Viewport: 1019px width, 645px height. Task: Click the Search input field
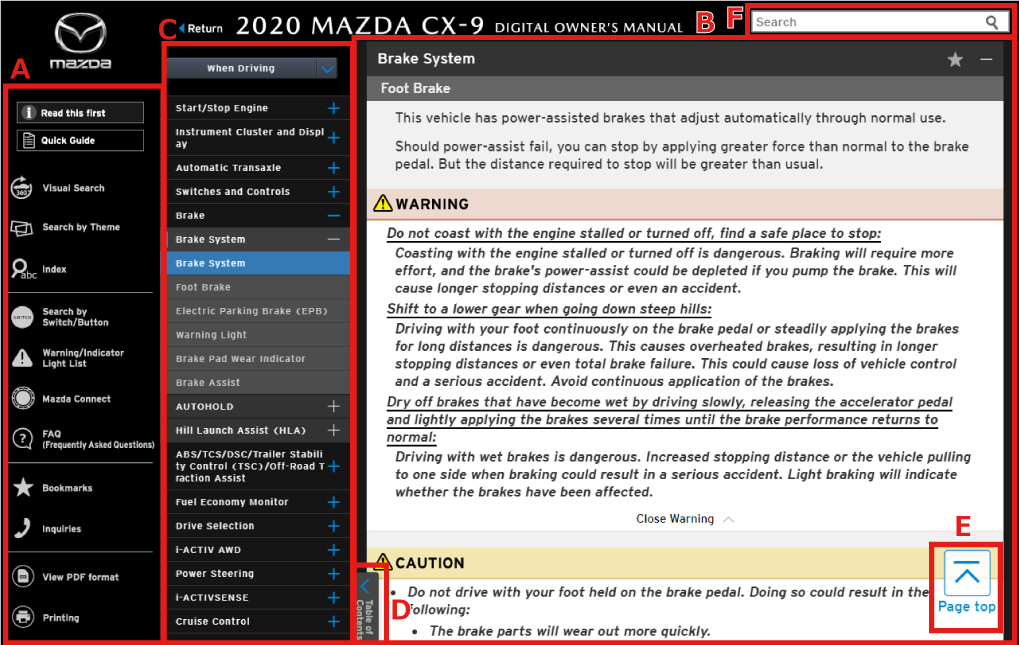(865, 22)
